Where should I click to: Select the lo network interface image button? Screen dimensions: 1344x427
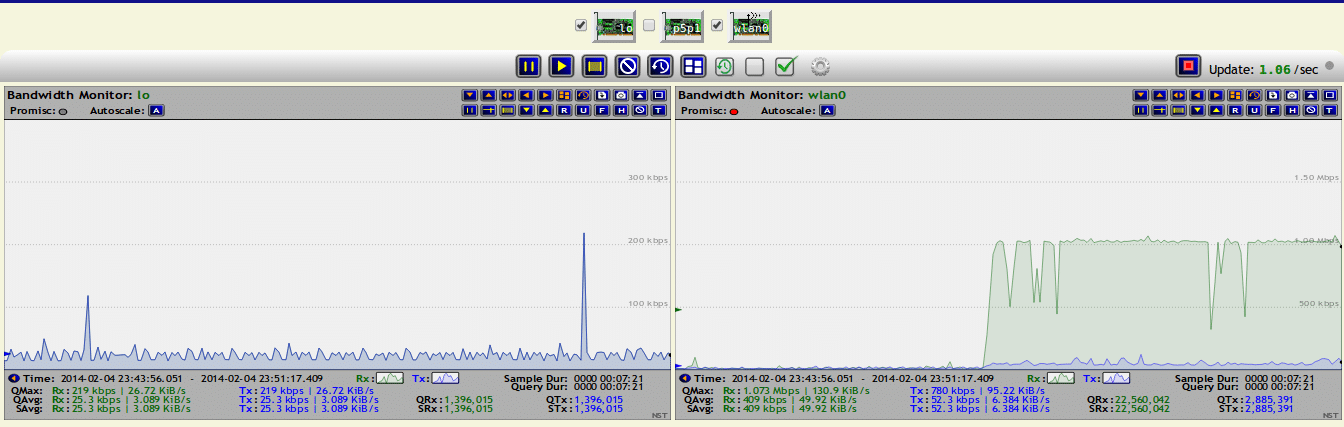click(x=616, y=27)
